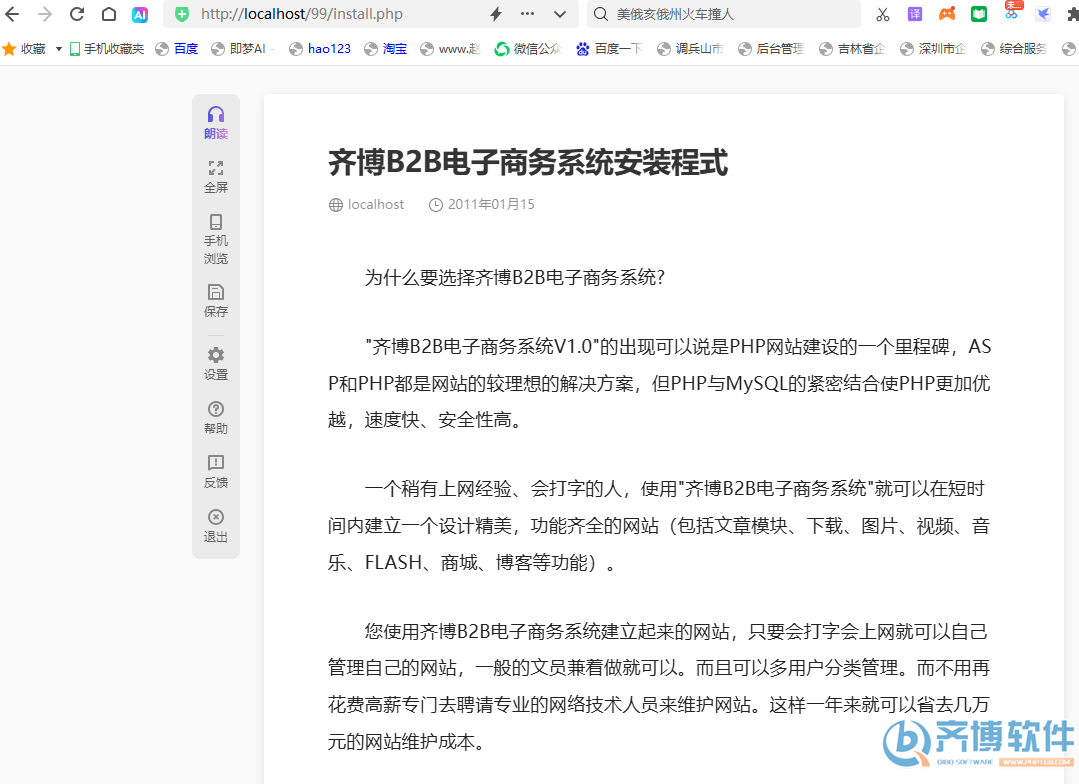Click the green square extension icon
Image resolution: width=1079 pixels, height=784 pixels.
(979, 14)
